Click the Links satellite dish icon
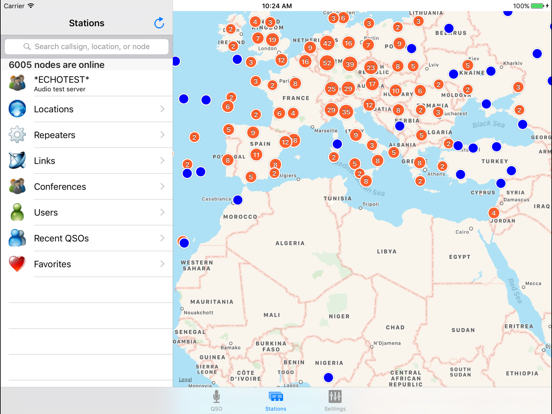Image resolution: width=552 pixels, height=414 pixels. click(17, 161)
